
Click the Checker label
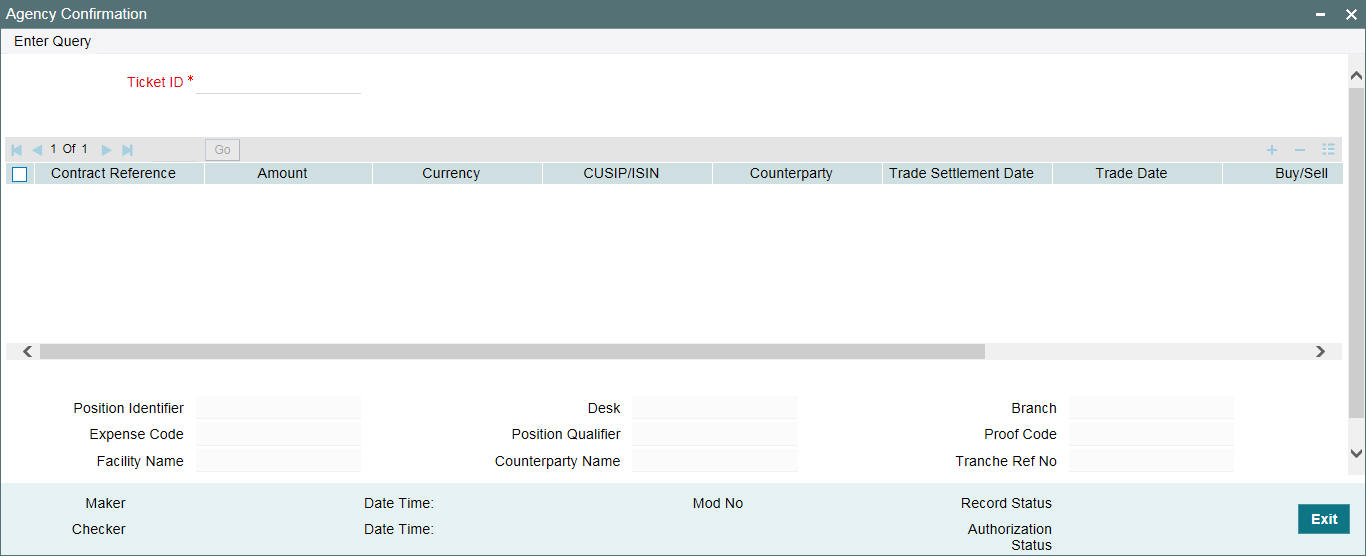(99, 529)
